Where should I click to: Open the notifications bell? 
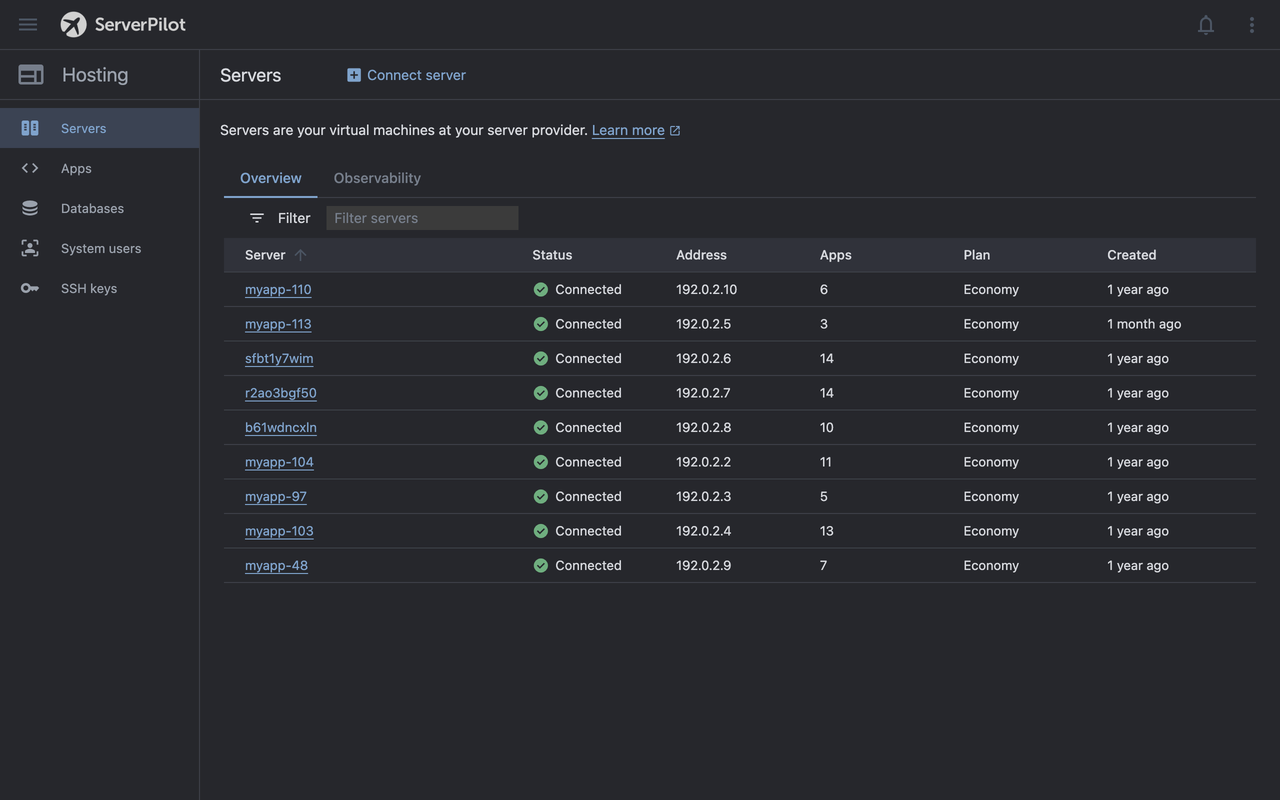coord(1206,25)
